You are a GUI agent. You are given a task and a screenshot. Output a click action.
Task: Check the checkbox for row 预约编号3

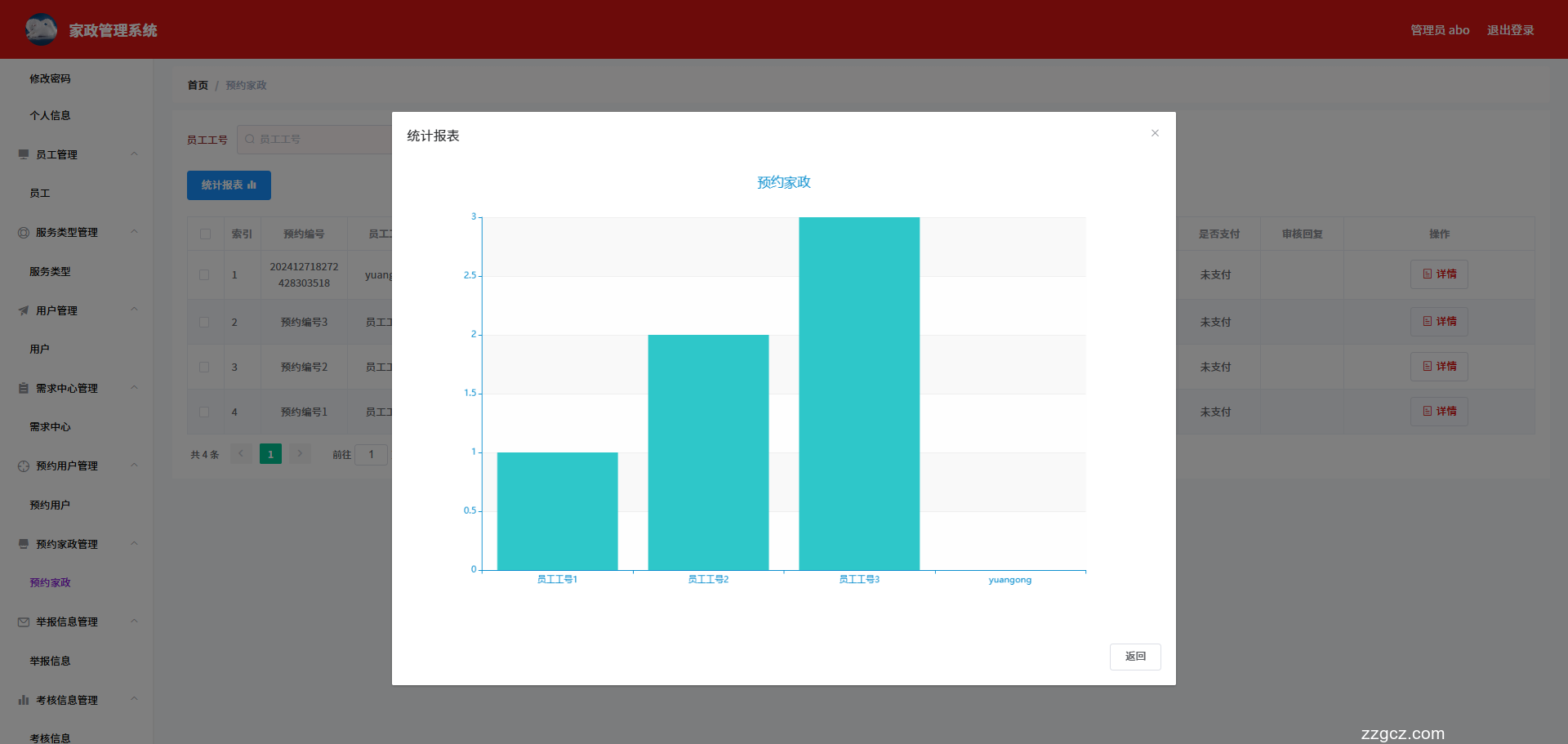coord(204,323)
